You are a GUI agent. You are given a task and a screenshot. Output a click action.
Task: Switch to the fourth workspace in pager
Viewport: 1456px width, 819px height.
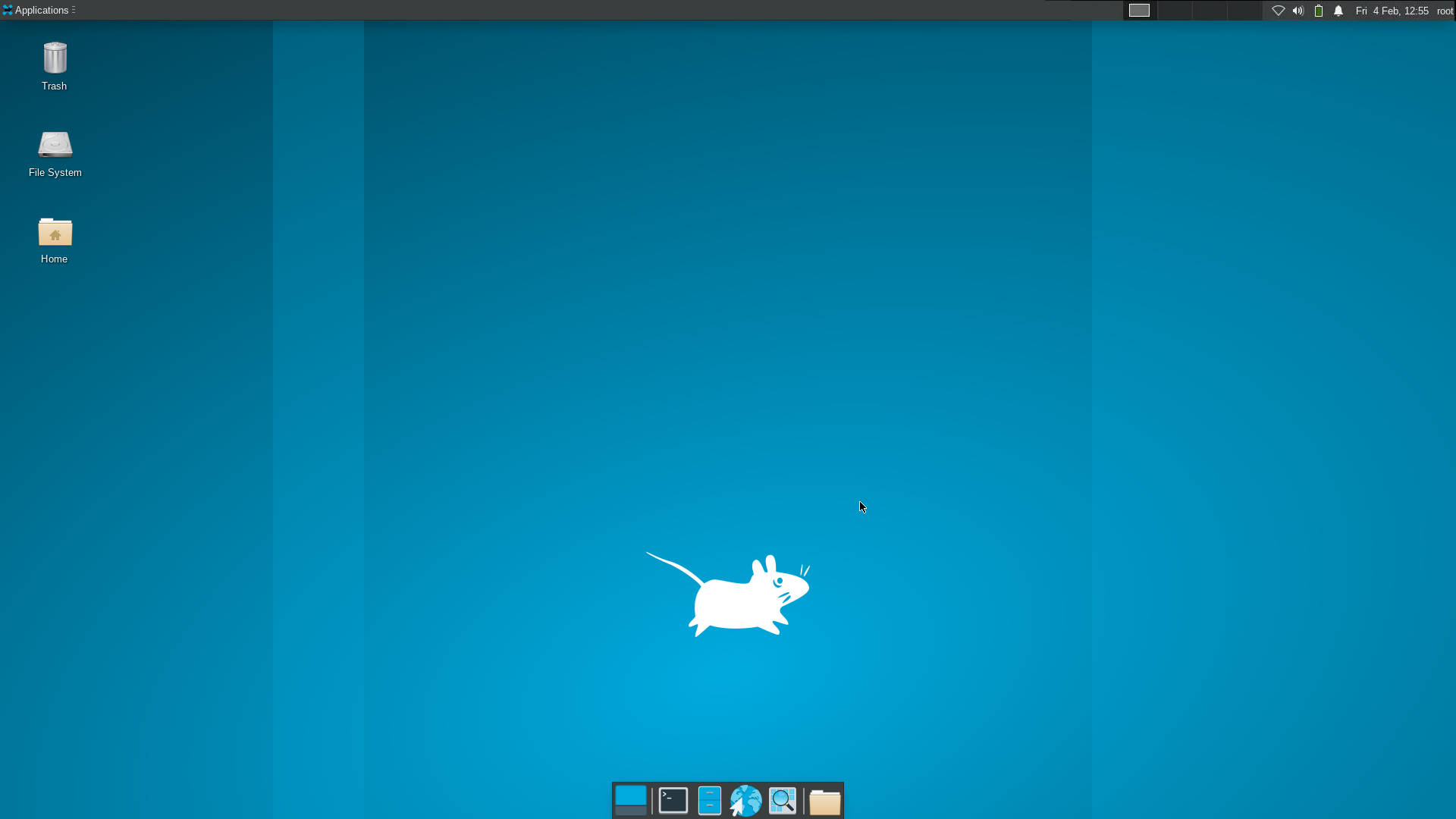(x=1244, y=10)
